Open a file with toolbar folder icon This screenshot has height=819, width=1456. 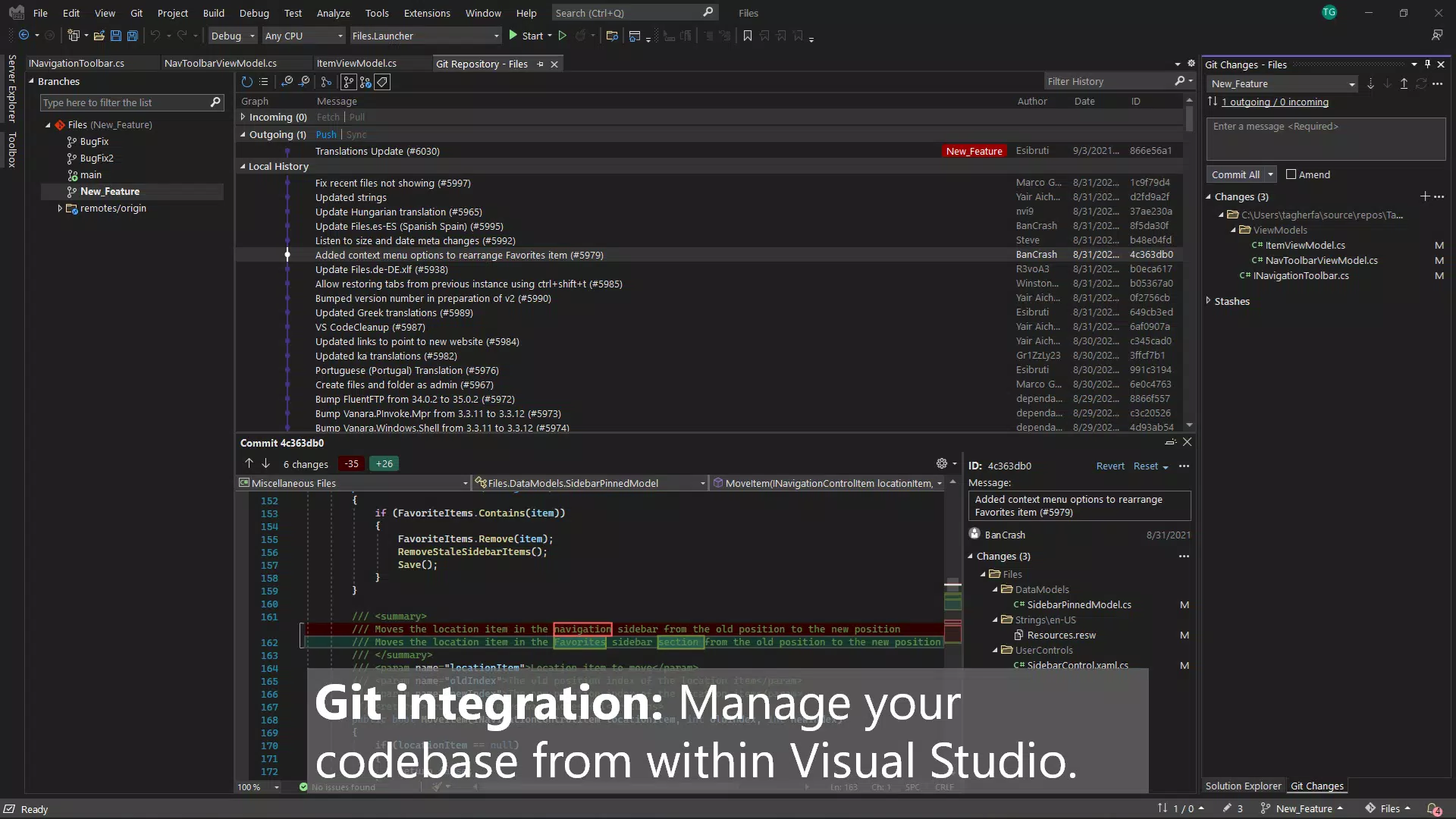point(99,36)
